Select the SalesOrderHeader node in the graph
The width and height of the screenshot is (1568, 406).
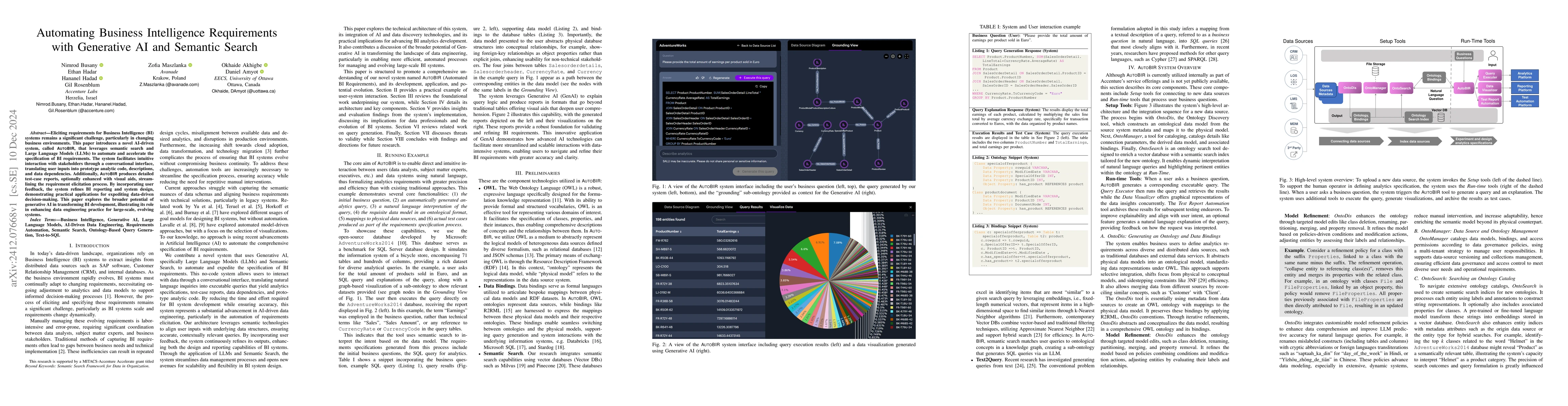807,164
